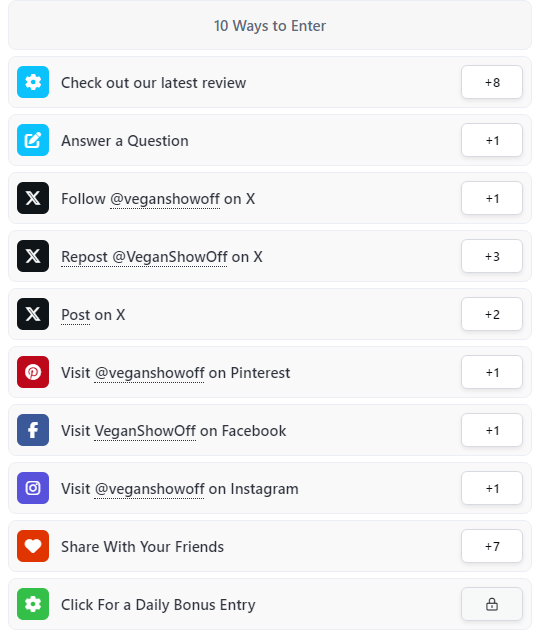540x636 pixels.
Task: Expand the Visit @veganshowoff on Instagram entry
Action: (x=270, y=488)
